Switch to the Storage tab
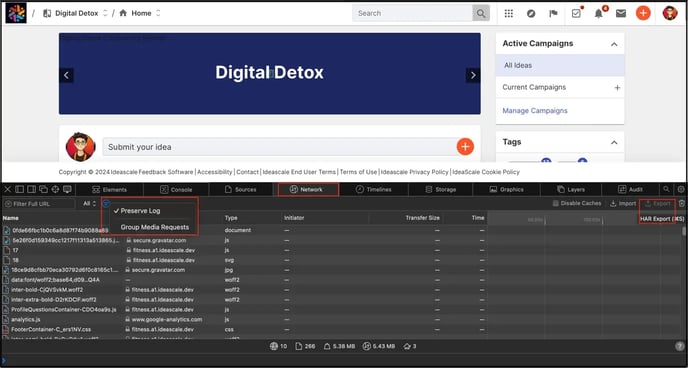 click(441, 189)
